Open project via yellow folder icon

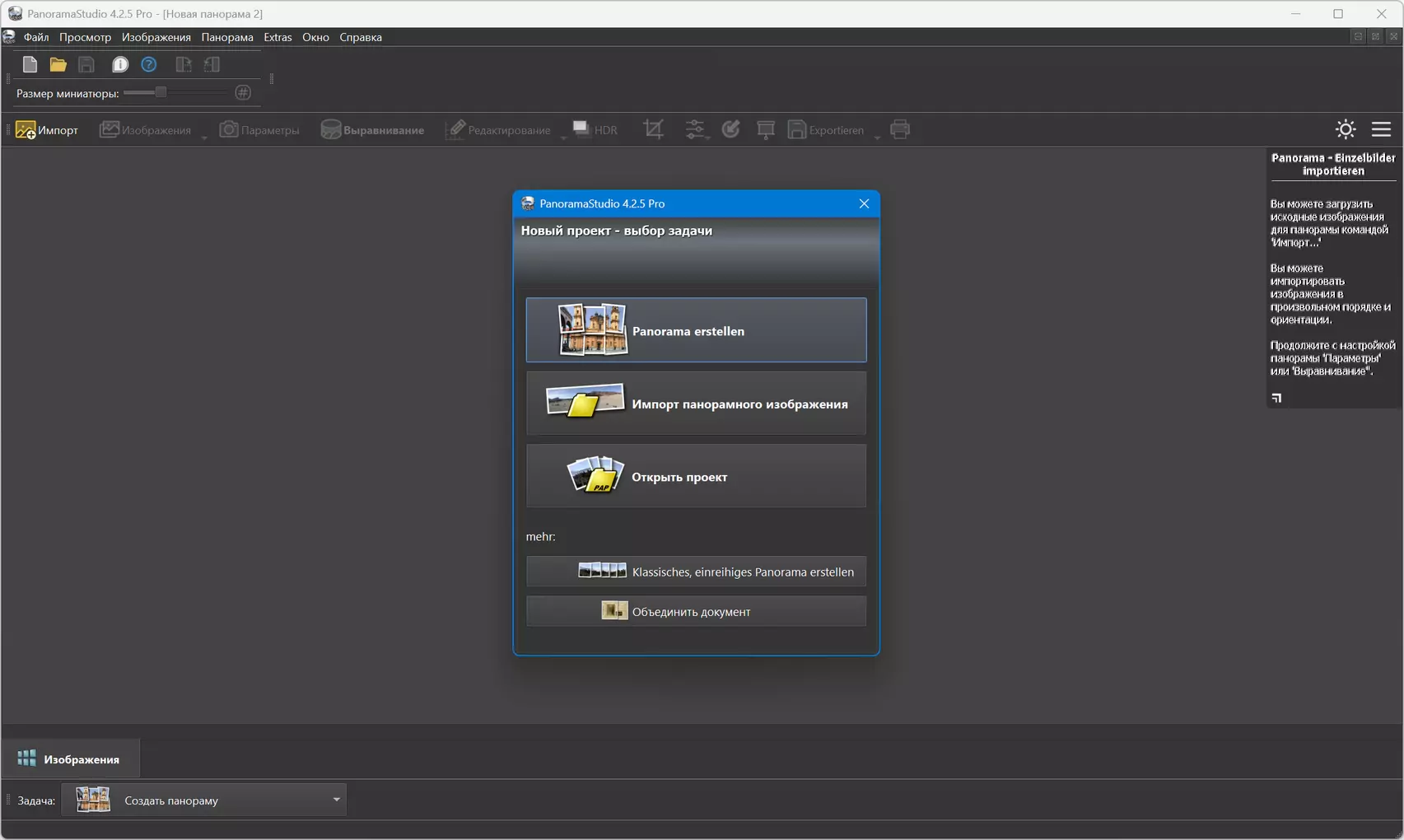tap(58, 64)
